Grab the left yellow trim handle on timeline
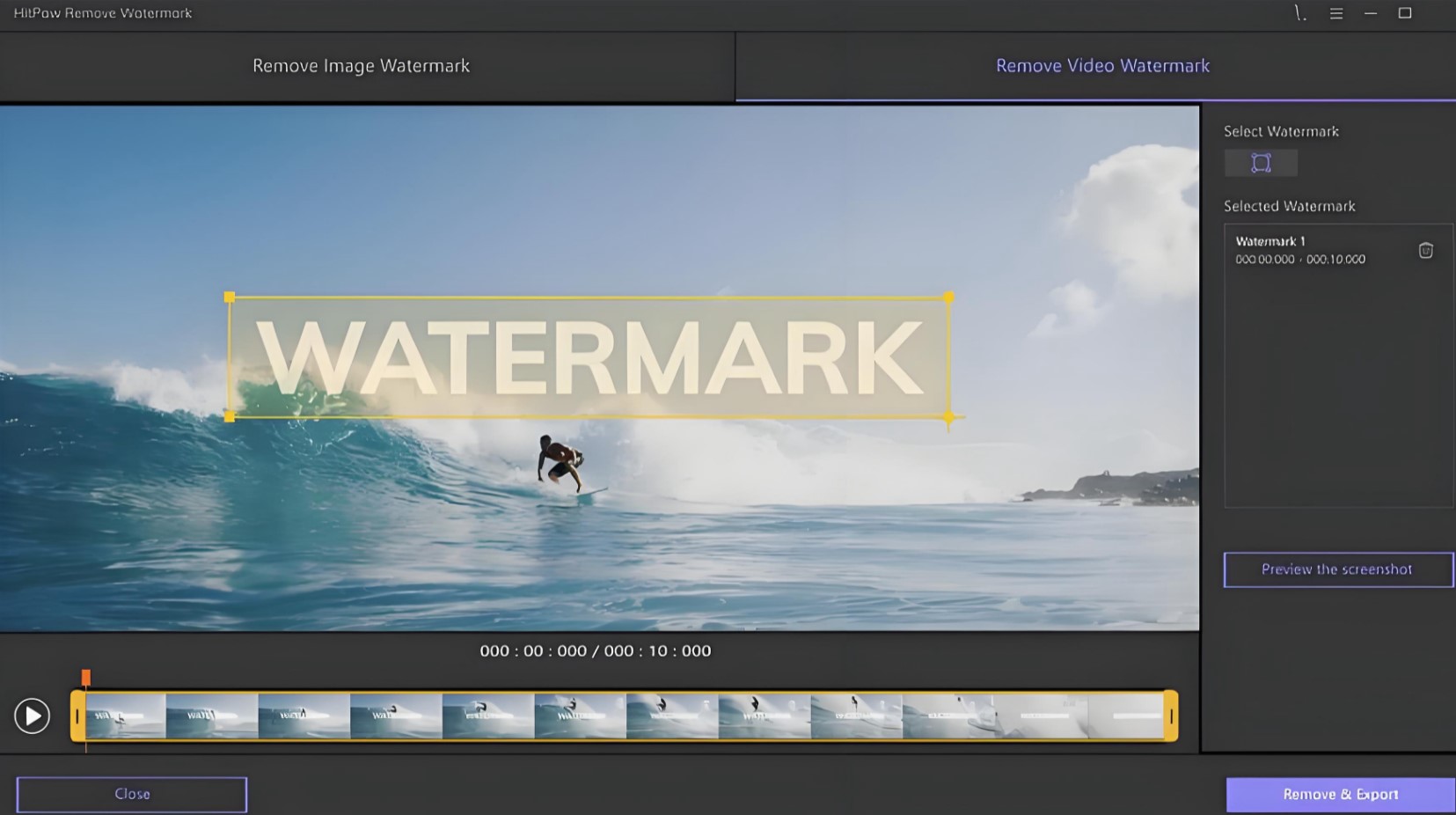The height and width of the screenshot is (815, 1456). click(77, 715)
